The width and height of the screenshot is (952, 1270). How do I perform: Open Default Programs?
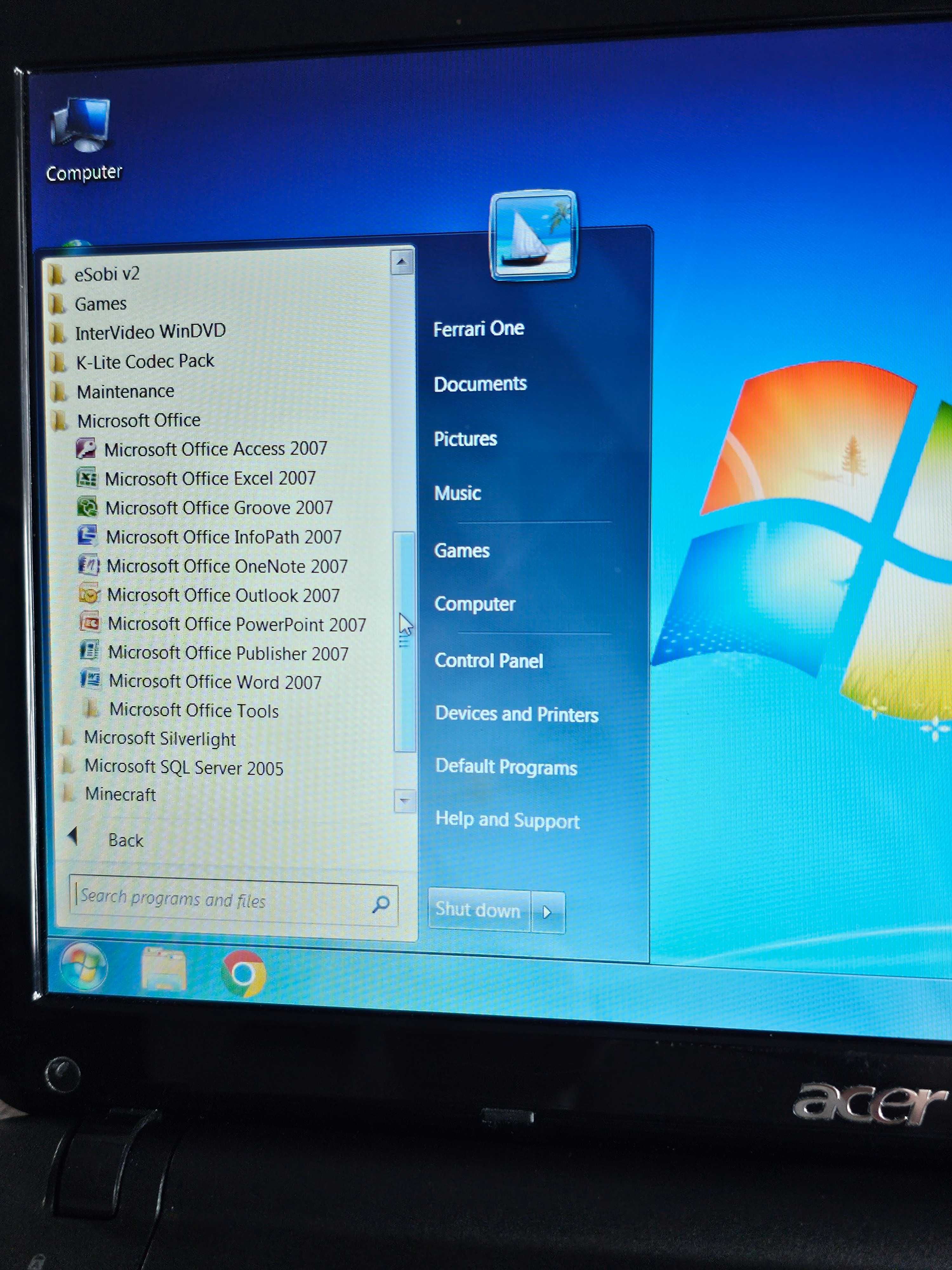507,767
